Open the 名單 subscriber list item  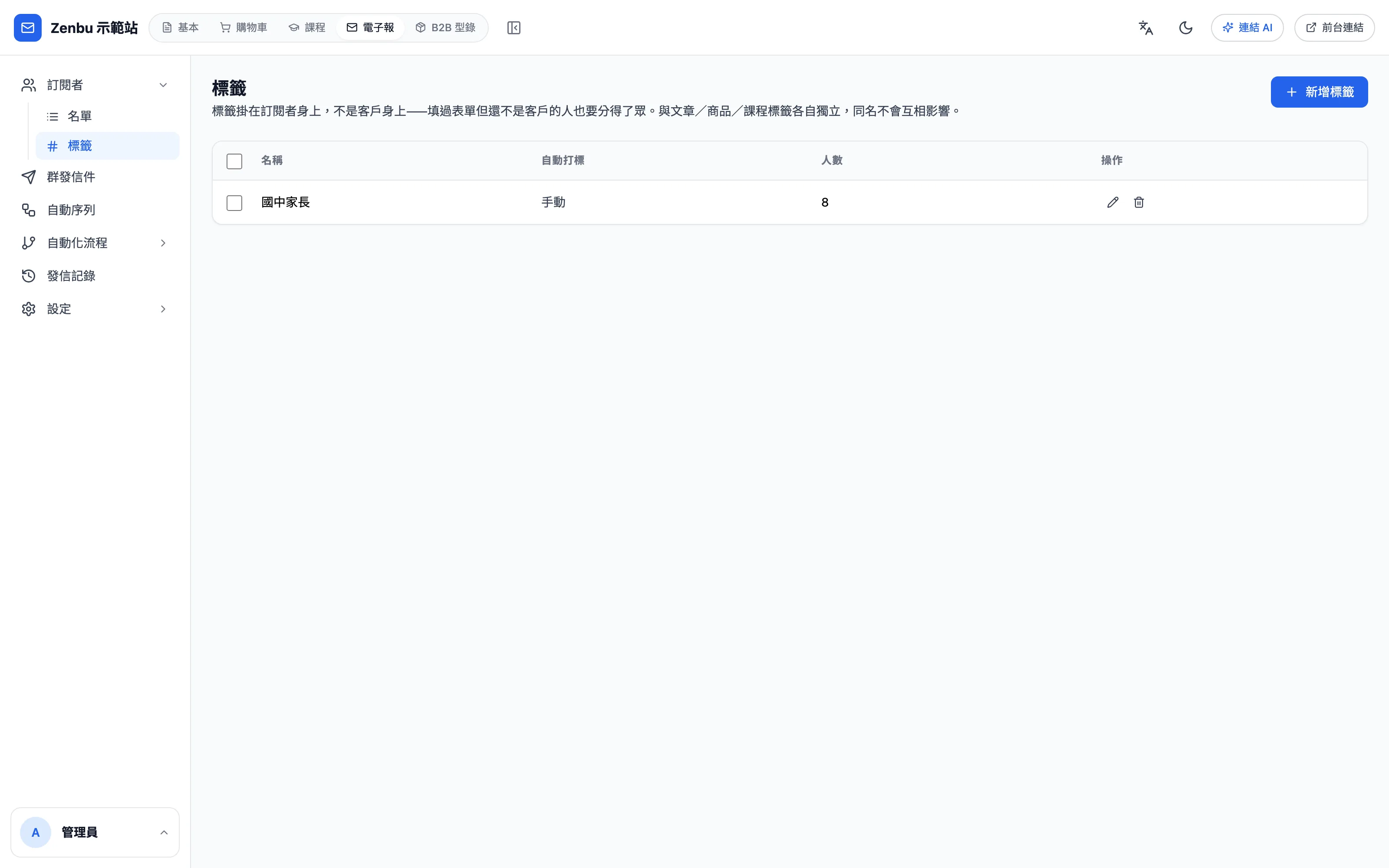click(107, 116)
